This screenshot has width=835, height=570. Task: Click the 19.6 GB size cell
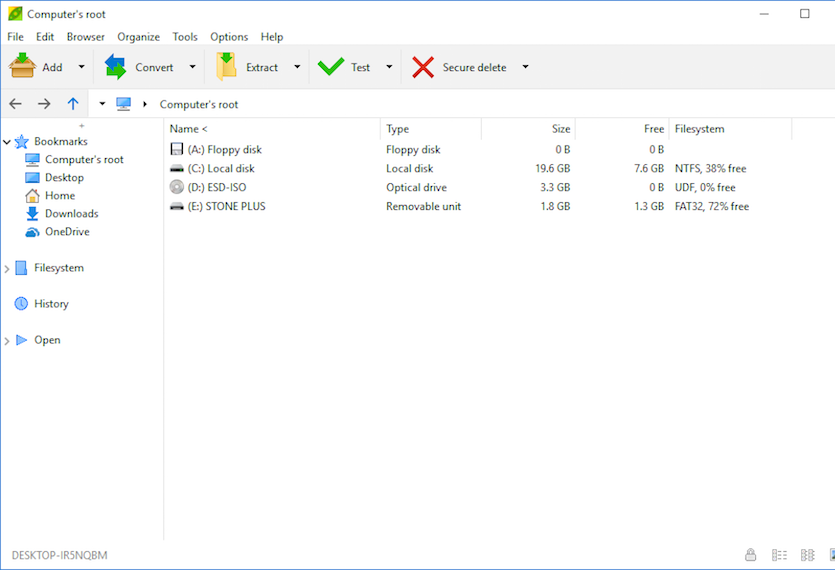tap(553, 168)
